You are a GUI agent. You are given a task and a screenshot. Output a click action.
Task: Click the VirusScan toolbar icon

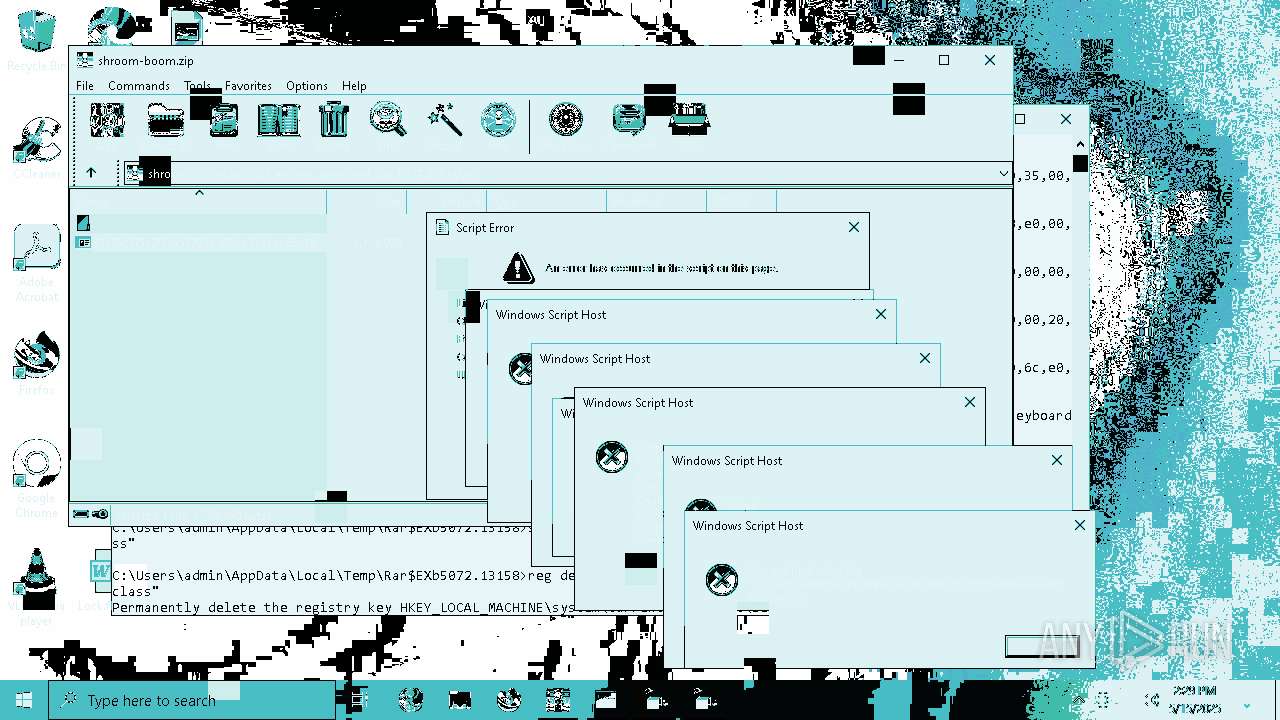[x=566, y=120]
